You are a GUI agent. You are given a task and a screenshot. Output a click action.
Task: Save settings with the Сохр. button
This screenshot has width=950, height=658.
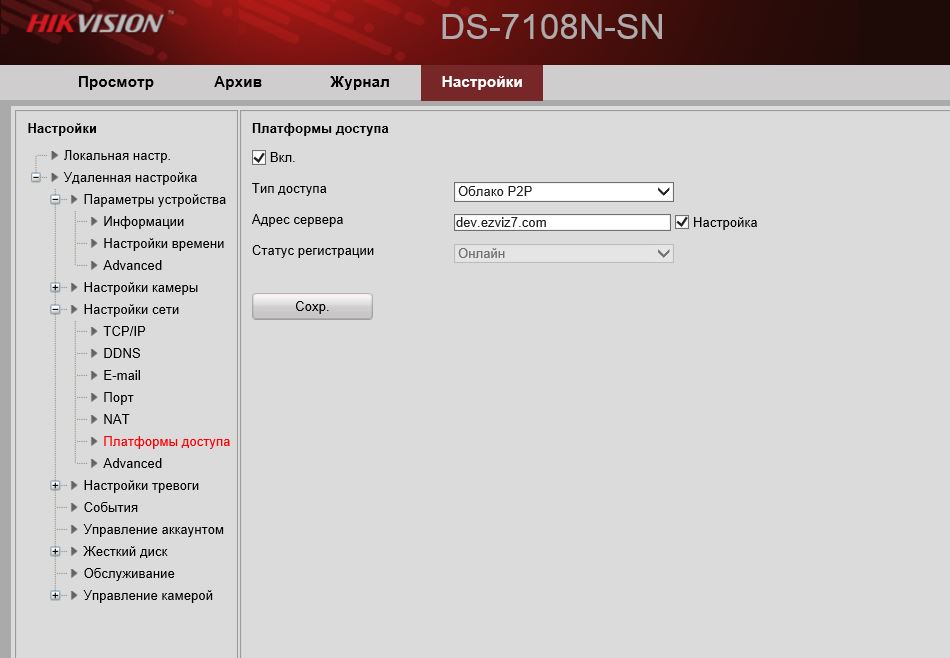click(x=312, y=307)
